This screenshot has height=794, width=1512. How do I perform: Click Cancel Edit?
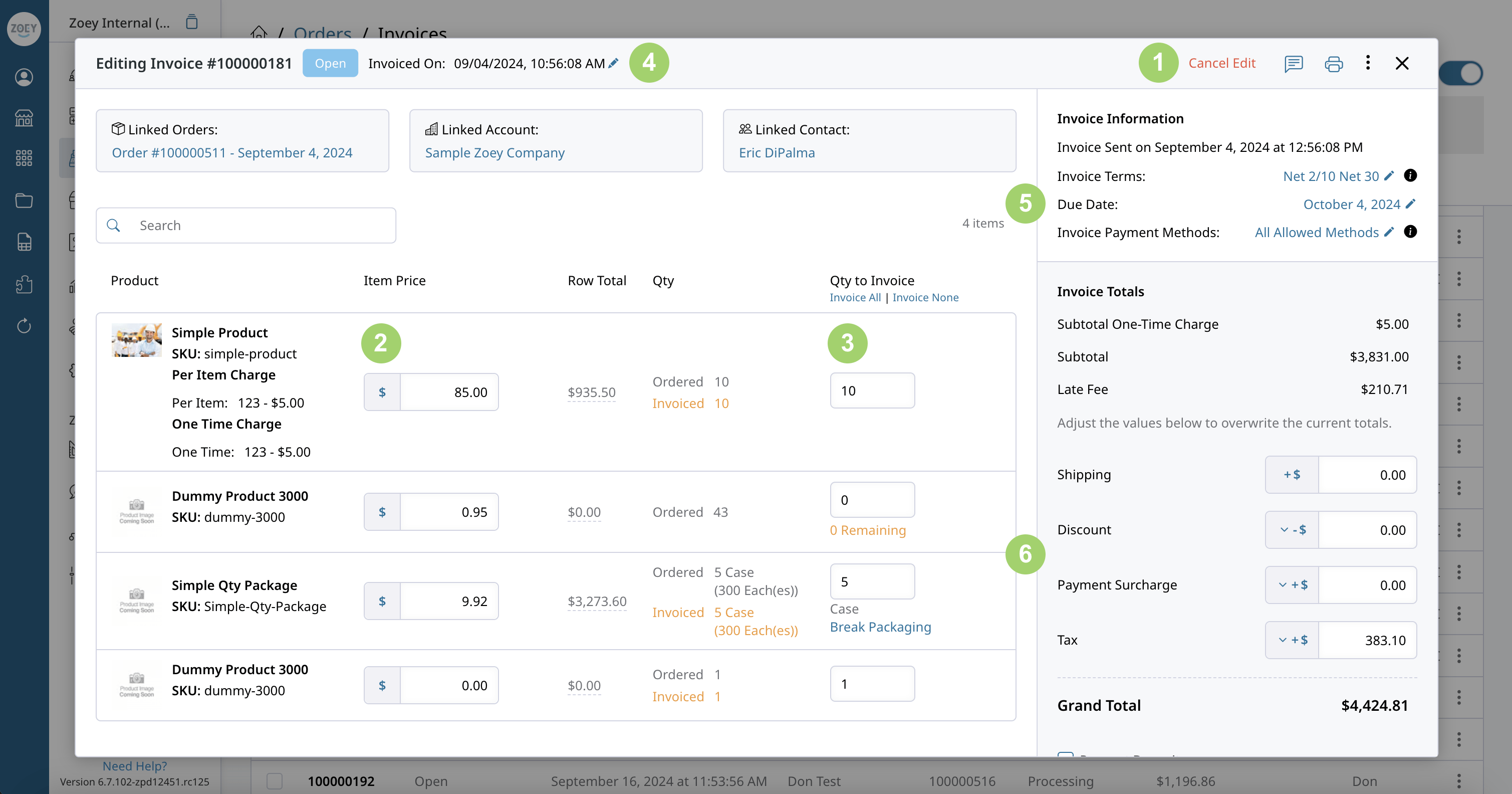[x=1221, y=63]
